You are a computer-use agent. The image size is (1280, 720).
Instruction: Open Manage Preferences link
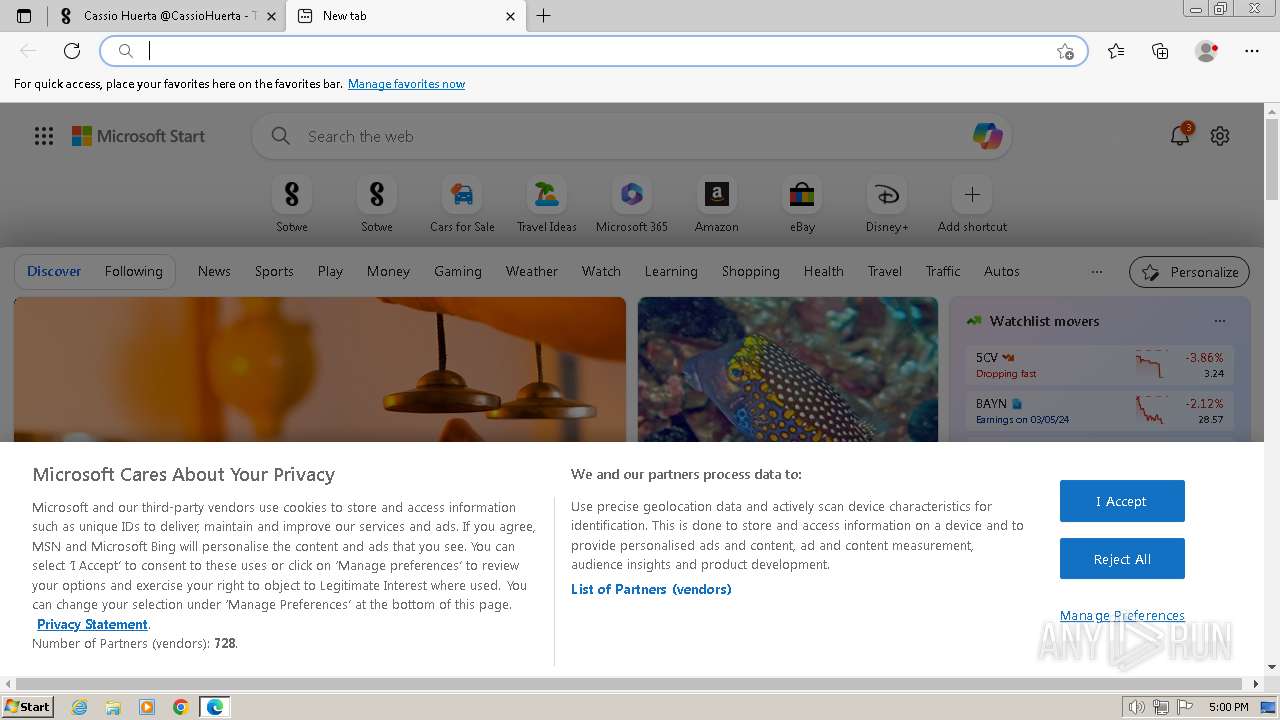1122,615
